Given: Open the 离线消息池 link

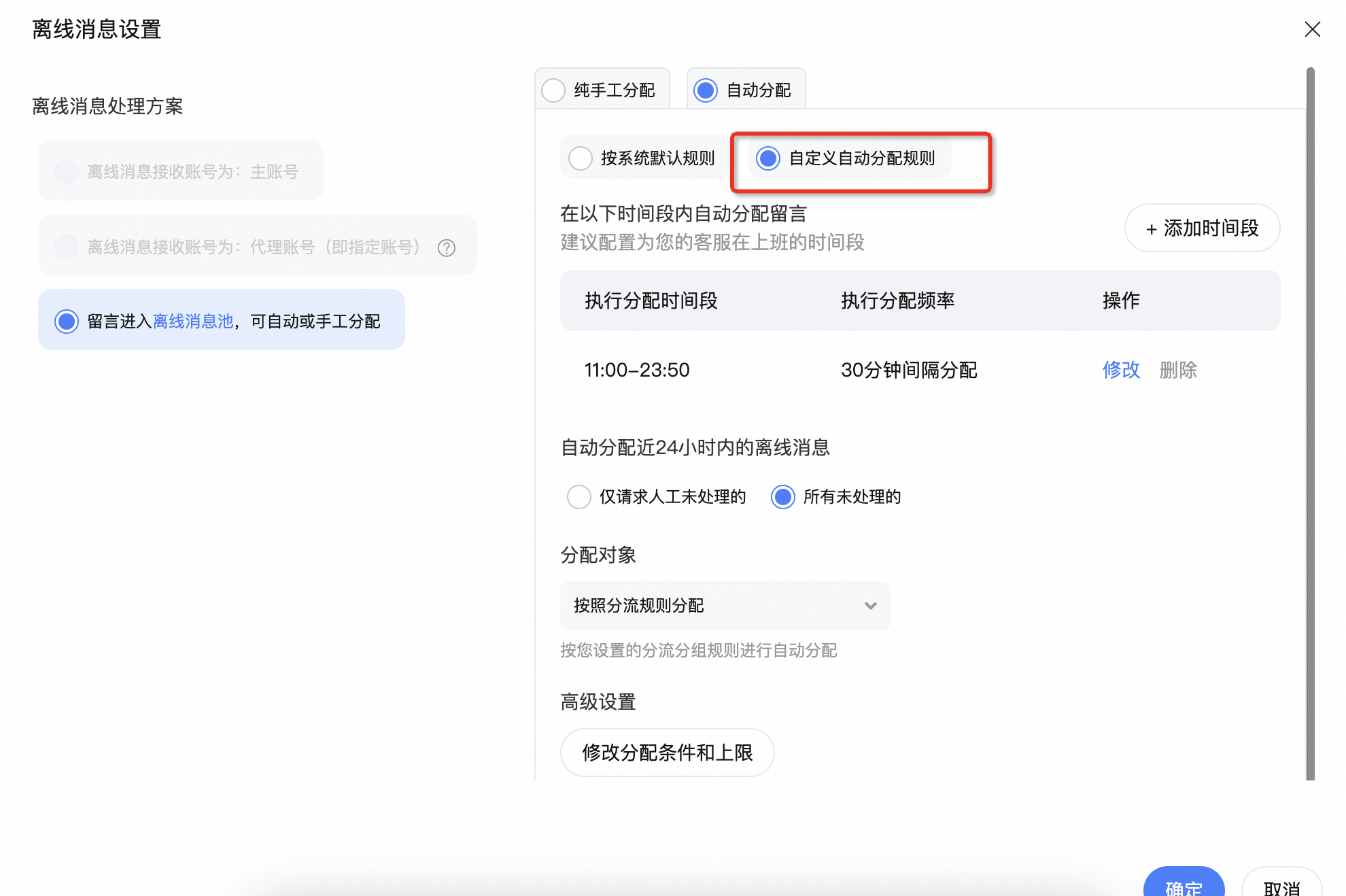Looking at the screenshot, I should pyautogui.click(x=193, y=321).
